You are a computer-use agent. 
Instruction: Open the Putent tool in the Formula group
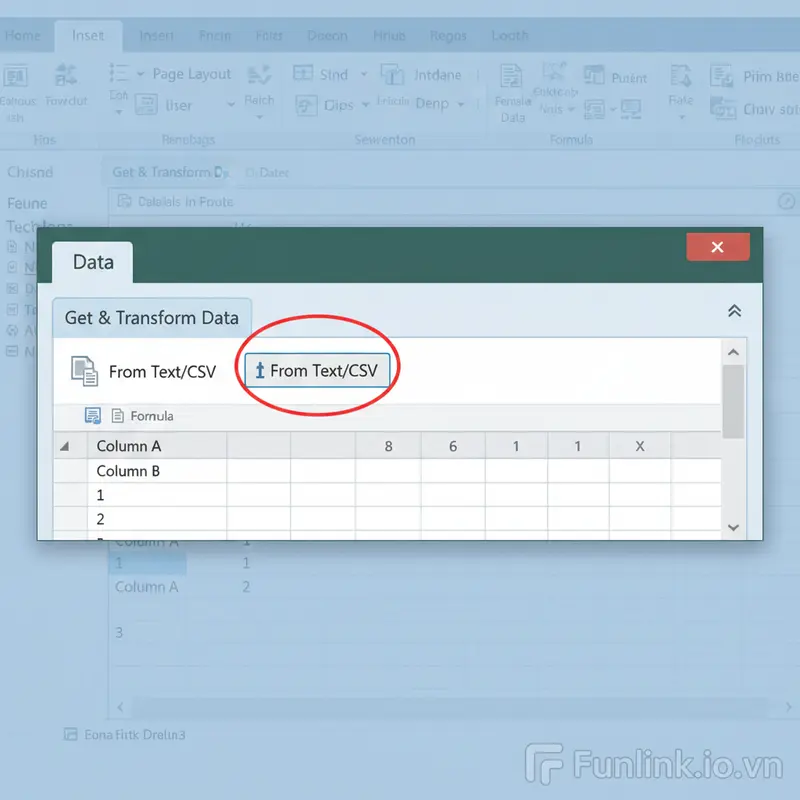(596, 75)
